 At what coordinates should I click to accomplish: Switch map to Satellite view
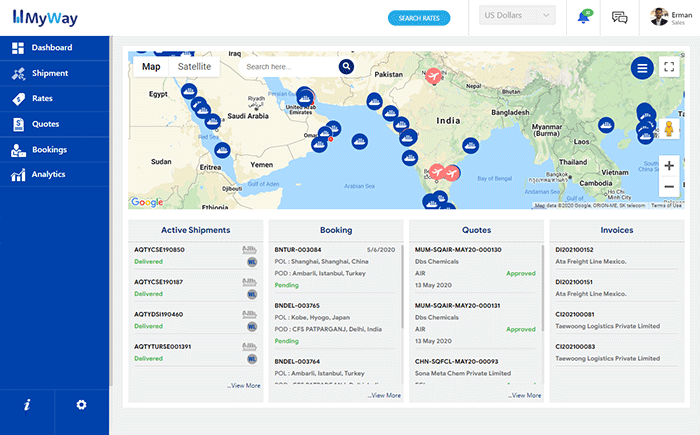pyautogui.click(x=194, y=67)
